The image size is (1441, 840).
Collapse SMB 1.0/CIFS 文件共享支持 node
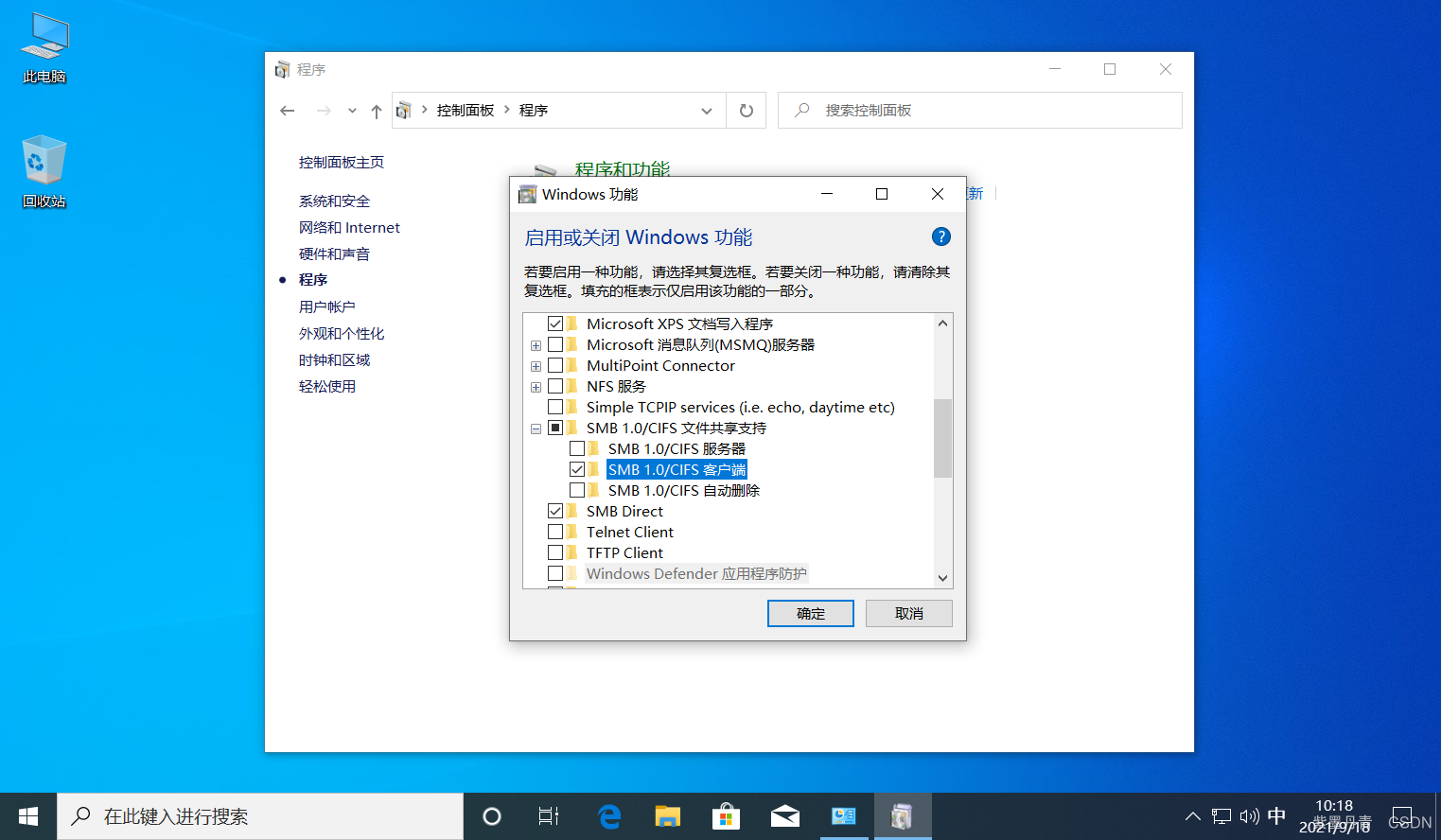tap(536, 429)
